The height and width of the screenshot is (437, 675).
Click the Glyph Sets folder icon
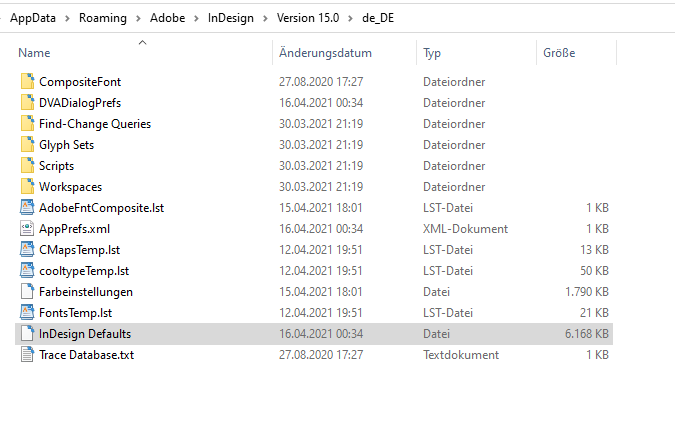(27, 145)
